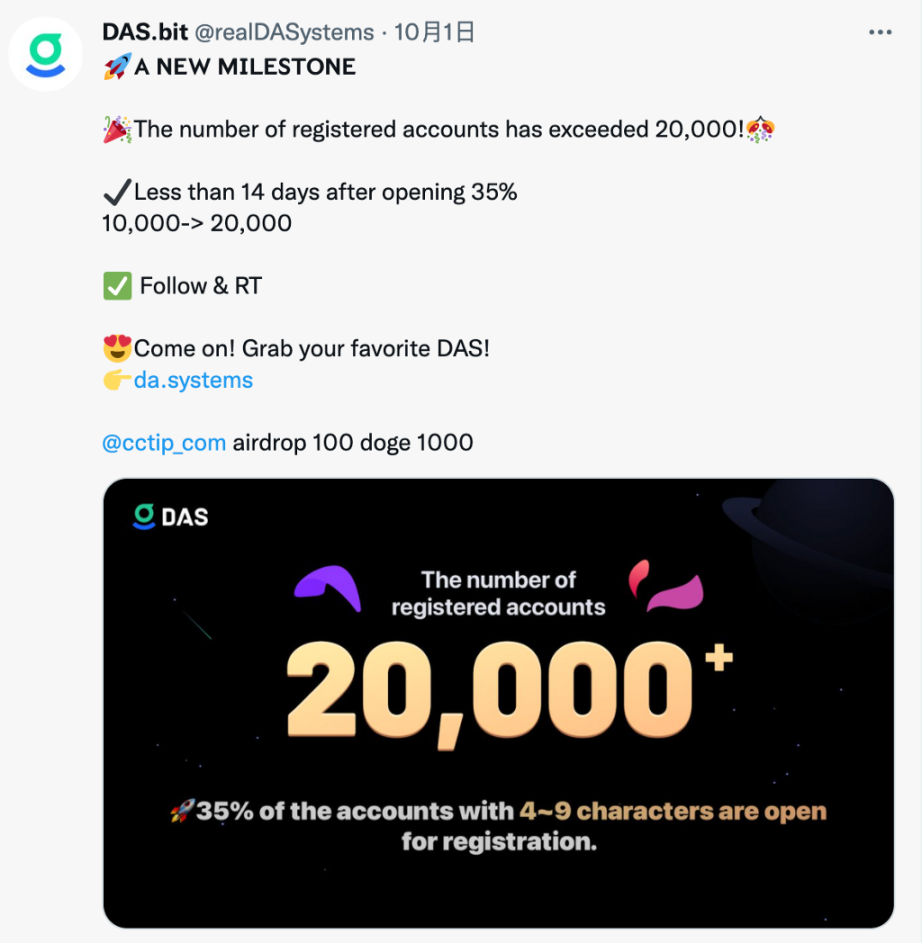Click the pointing hand emoji beside da.systems
This screenshot has height=943, width=922.
tap(117, 380)
